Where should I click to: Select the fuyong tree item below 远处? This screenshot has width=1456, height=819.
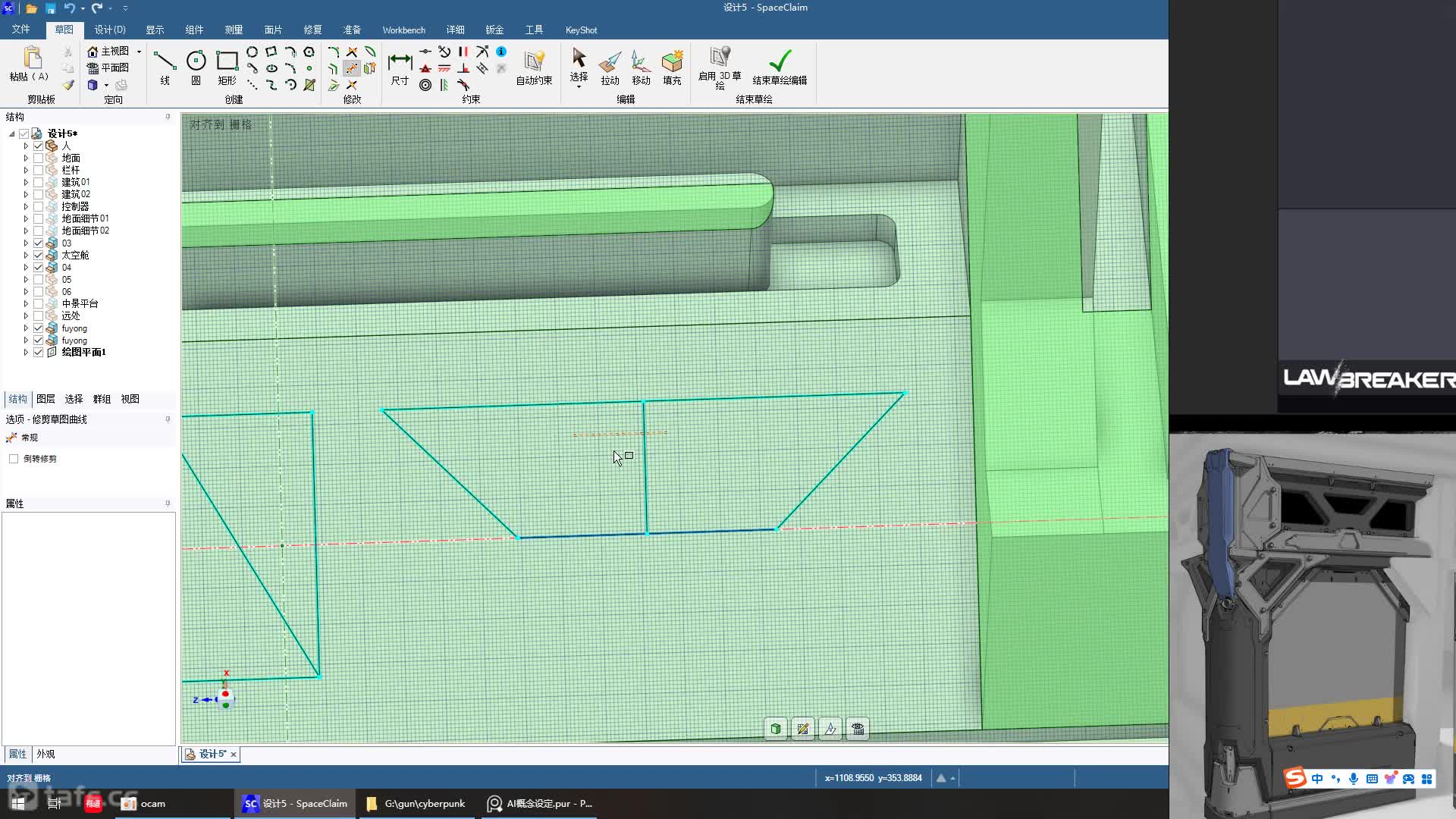pyautogui.click(x=74, y=328)
